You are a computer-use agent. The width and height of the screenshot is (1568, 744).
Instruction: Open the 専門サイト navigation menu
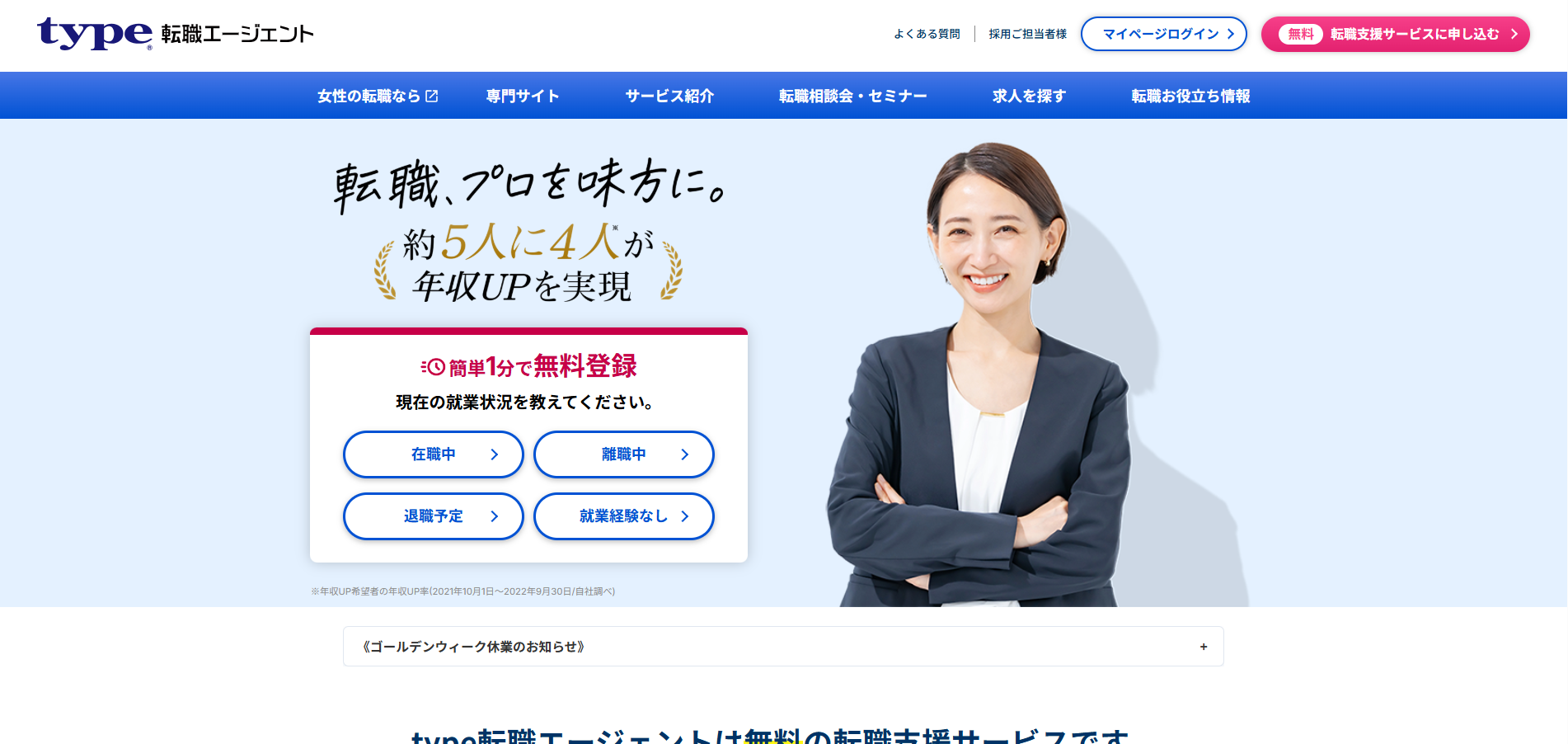(523, 96)
